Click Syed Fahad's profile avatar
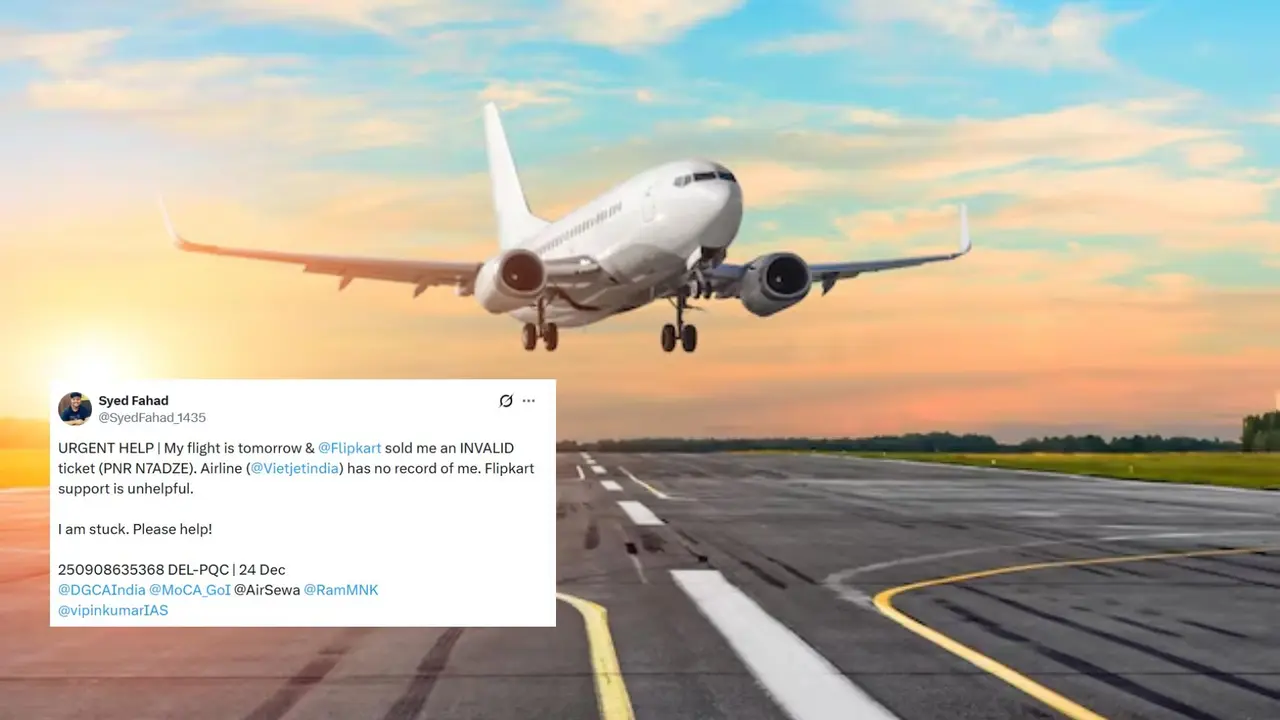The image size is (1280, 720). click(75, 409)
